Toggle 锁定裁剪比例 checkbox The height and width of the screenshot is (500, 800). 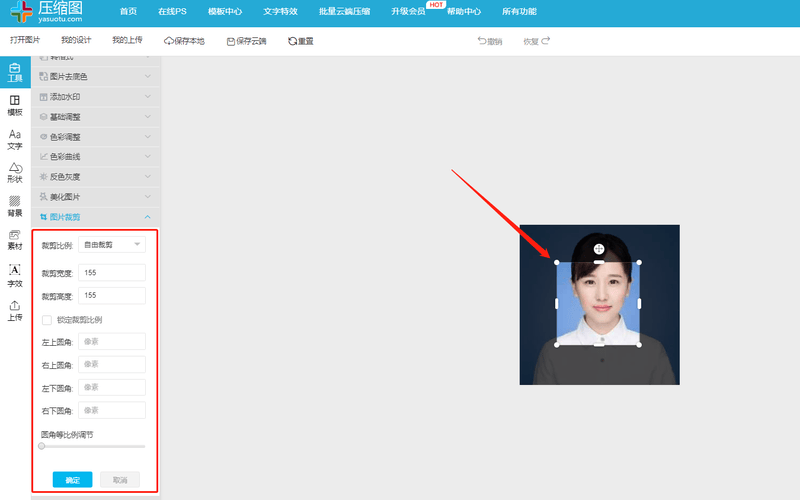click(47, 320)
